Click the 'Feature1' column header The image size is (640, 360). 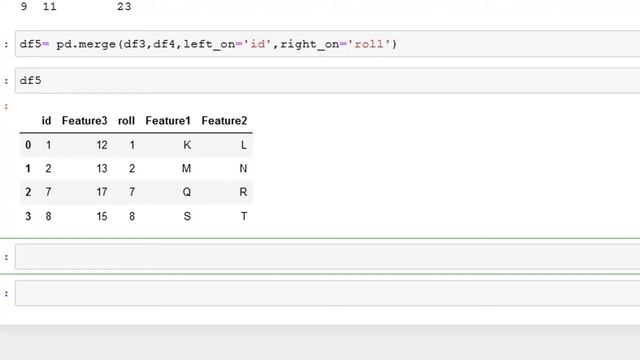[168, 121]
